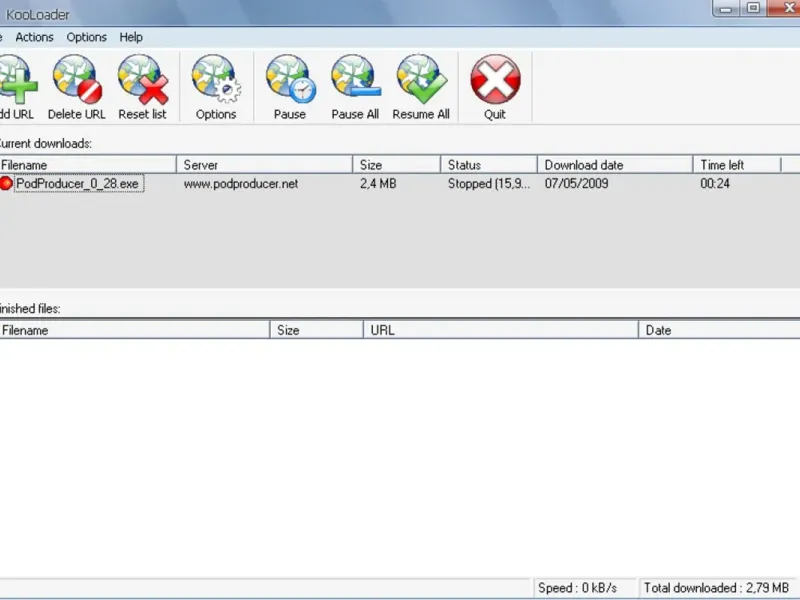Viewport: 800px width, 600px height.
Task: Click finished files Date column header
Action: tap(719, 330)
